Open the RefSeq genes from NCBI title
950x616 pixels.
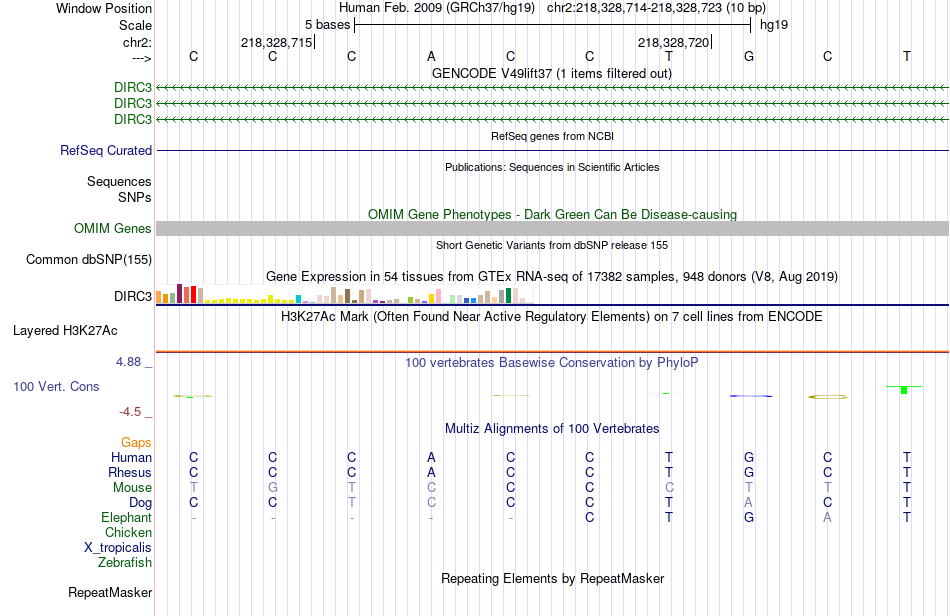[552, 136]
